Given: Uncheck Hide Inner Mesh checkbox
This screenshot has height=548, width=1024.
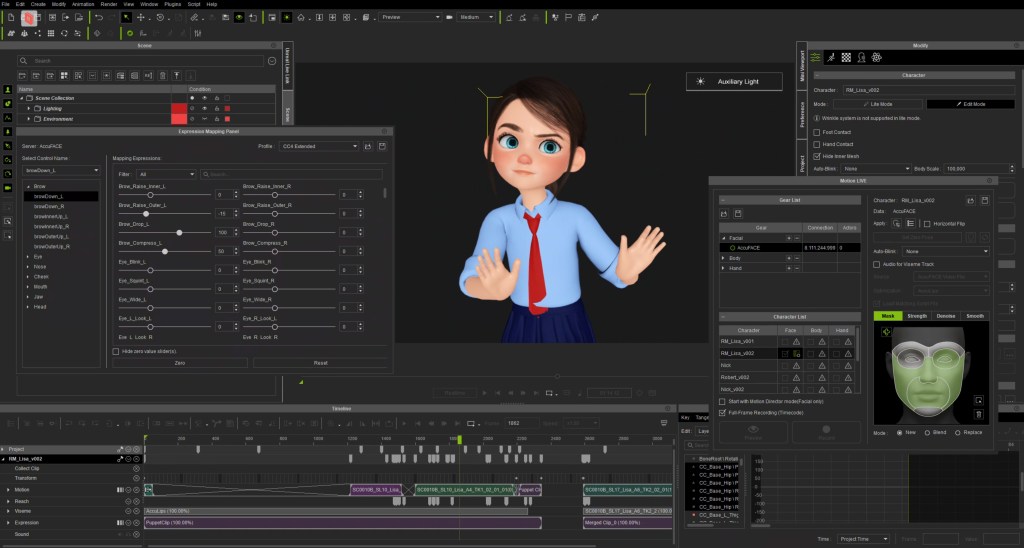Looking at the screenshot, I should 816,157.
